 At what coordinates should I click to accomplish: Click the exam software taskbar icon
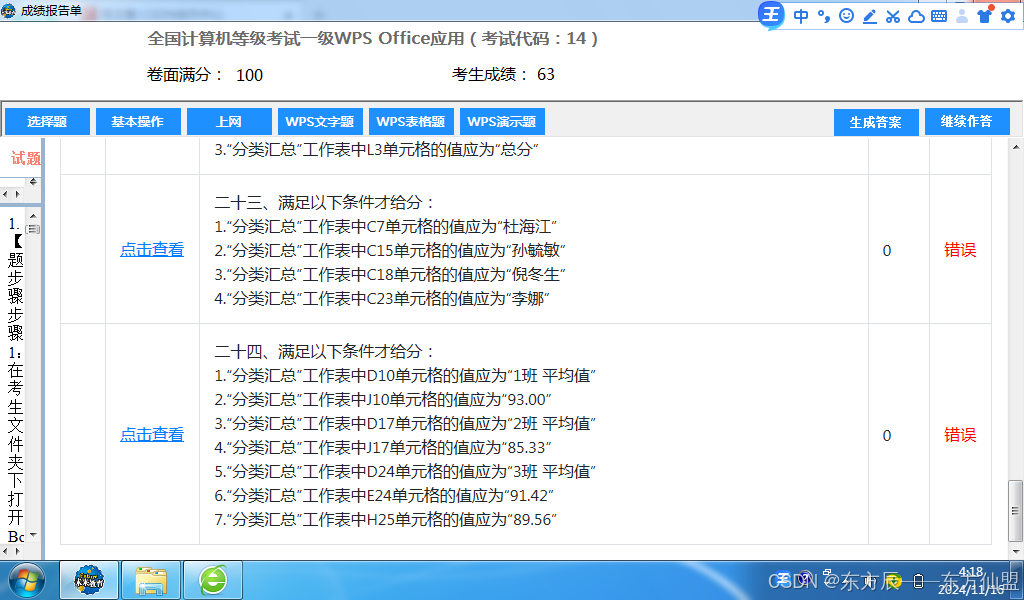(89, 580)
